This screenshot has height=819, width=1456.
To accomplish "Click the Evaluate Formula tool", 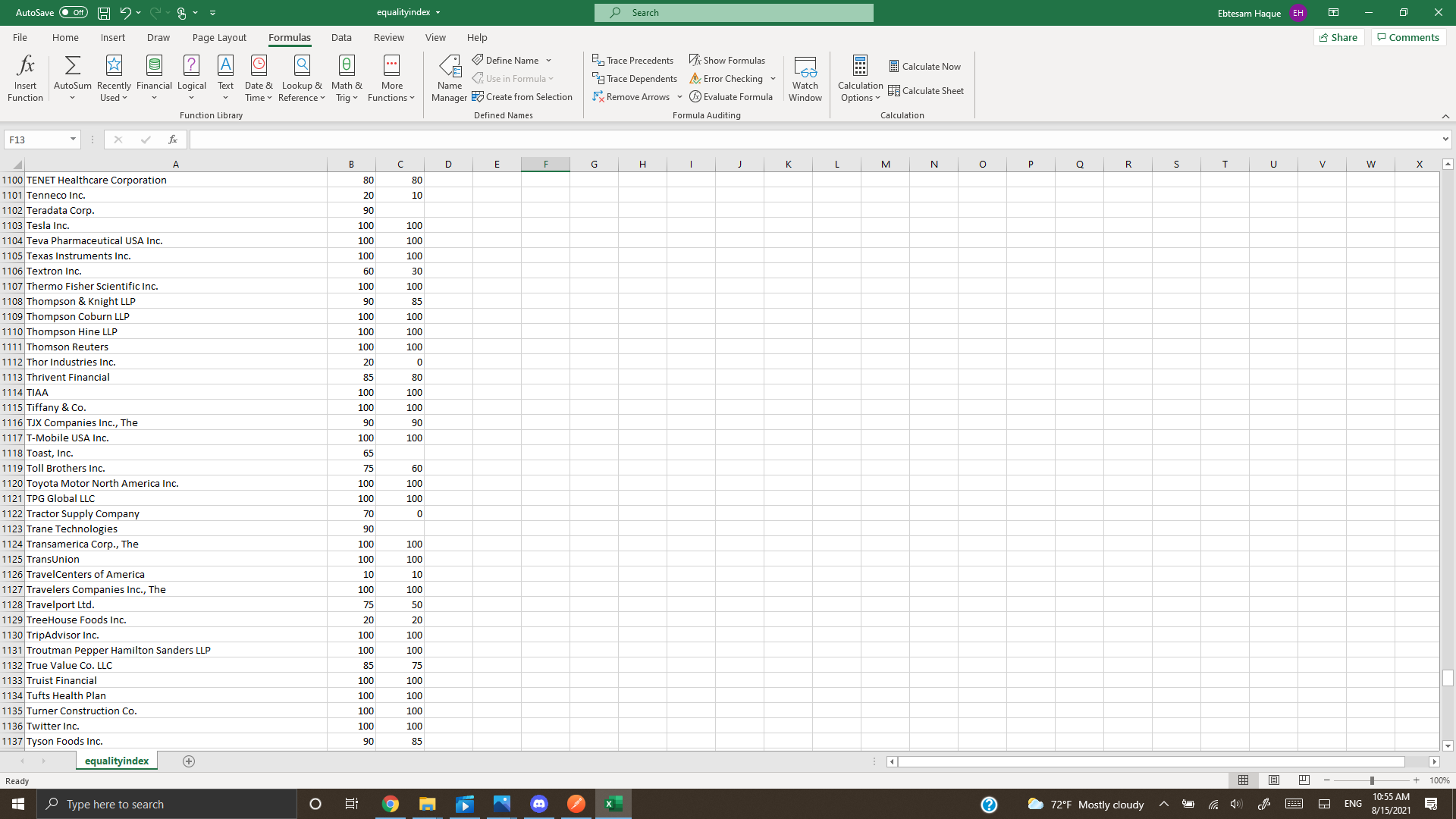I will [x=731, y=96].
